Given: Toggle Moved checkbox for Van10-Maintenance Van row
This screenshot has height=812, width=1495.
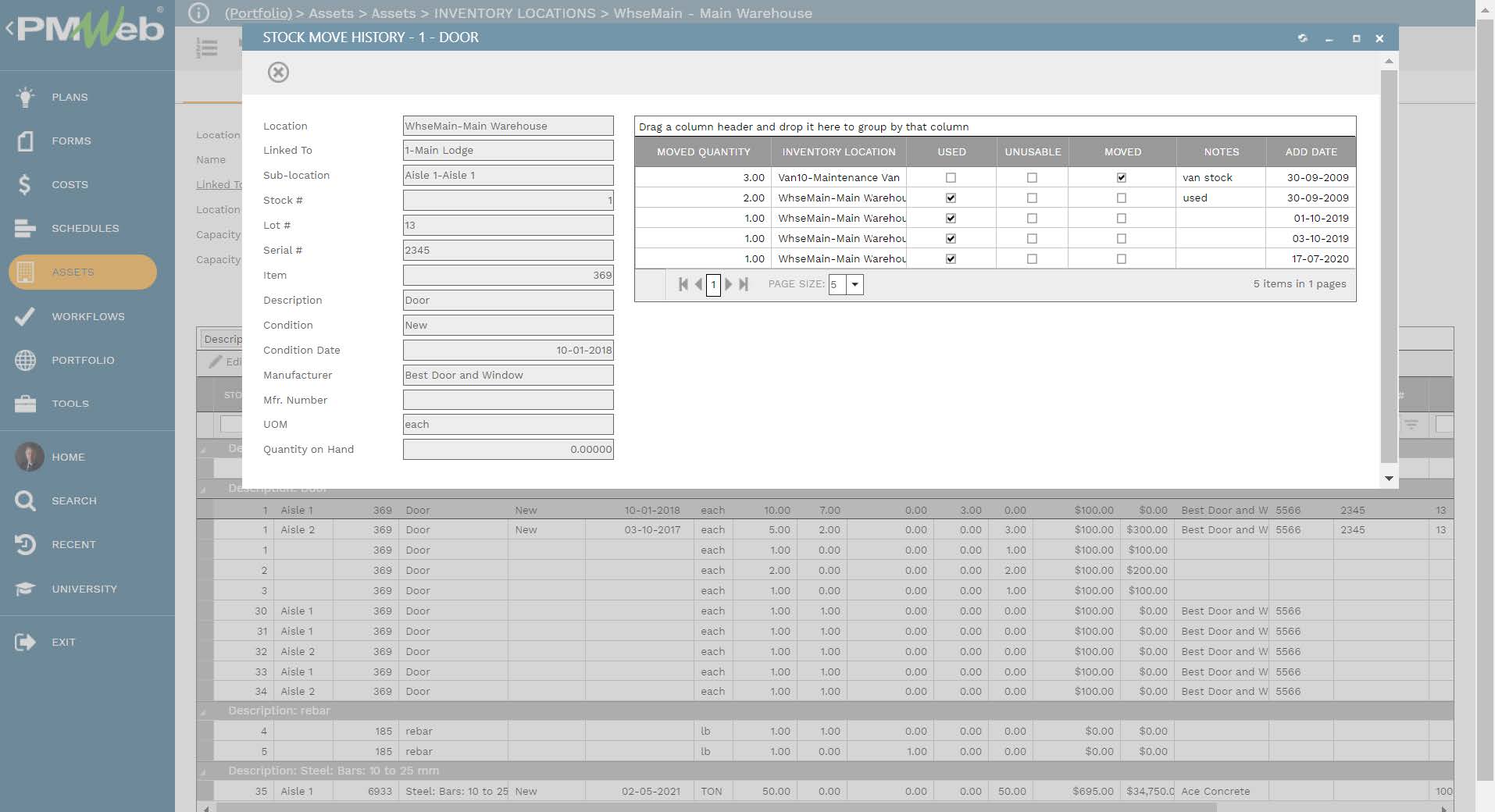Looking at the screenshot, I should (1122, 178).
